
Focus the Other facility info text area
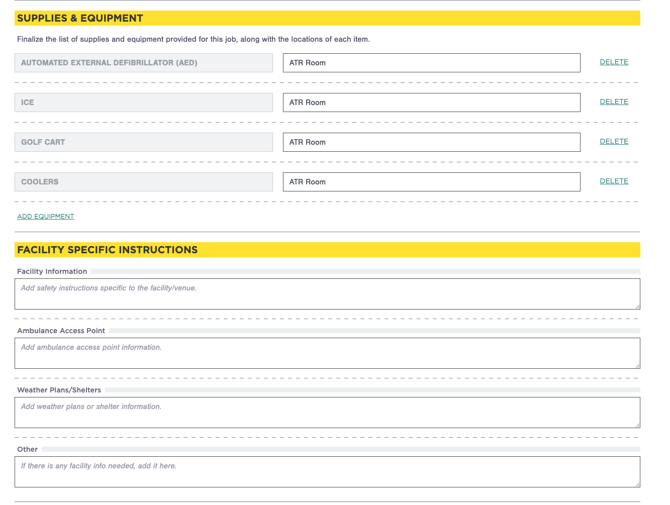click(326, 471)
